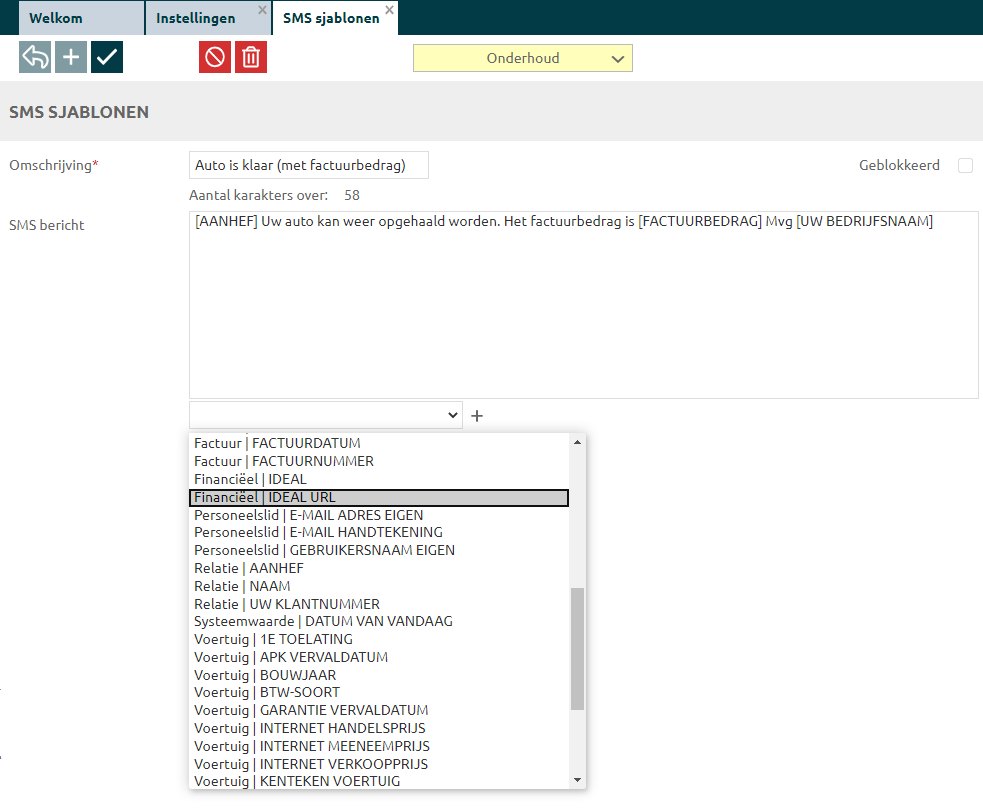
Task: Toggle the Geblokkeerd checkbox
Action: coord(965,166)
